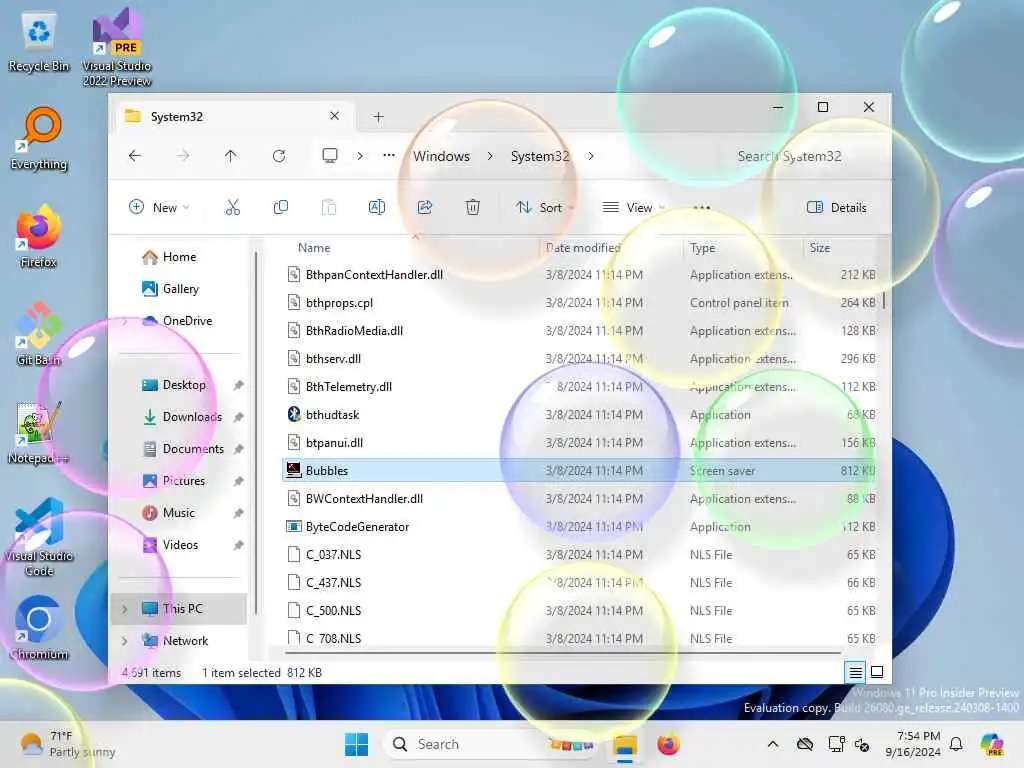Image resolution: width=1024 pixels, height=768 pixels.
Task: Open Notepad++ desktop shortcut
Action: tap(38, 433)
